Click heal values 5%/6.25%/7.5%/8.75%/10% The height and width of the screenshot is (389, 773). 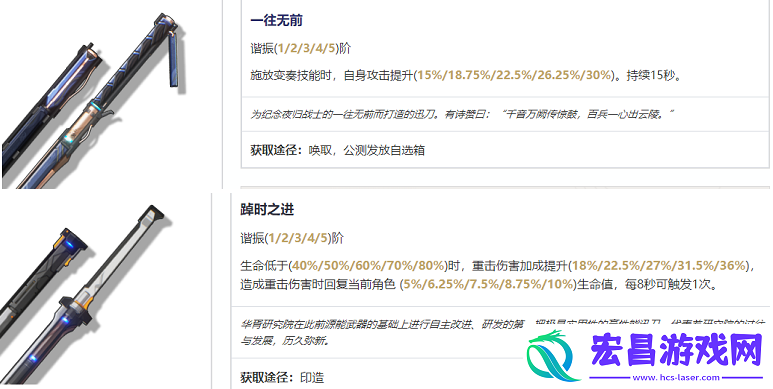(x=489, y=284)
